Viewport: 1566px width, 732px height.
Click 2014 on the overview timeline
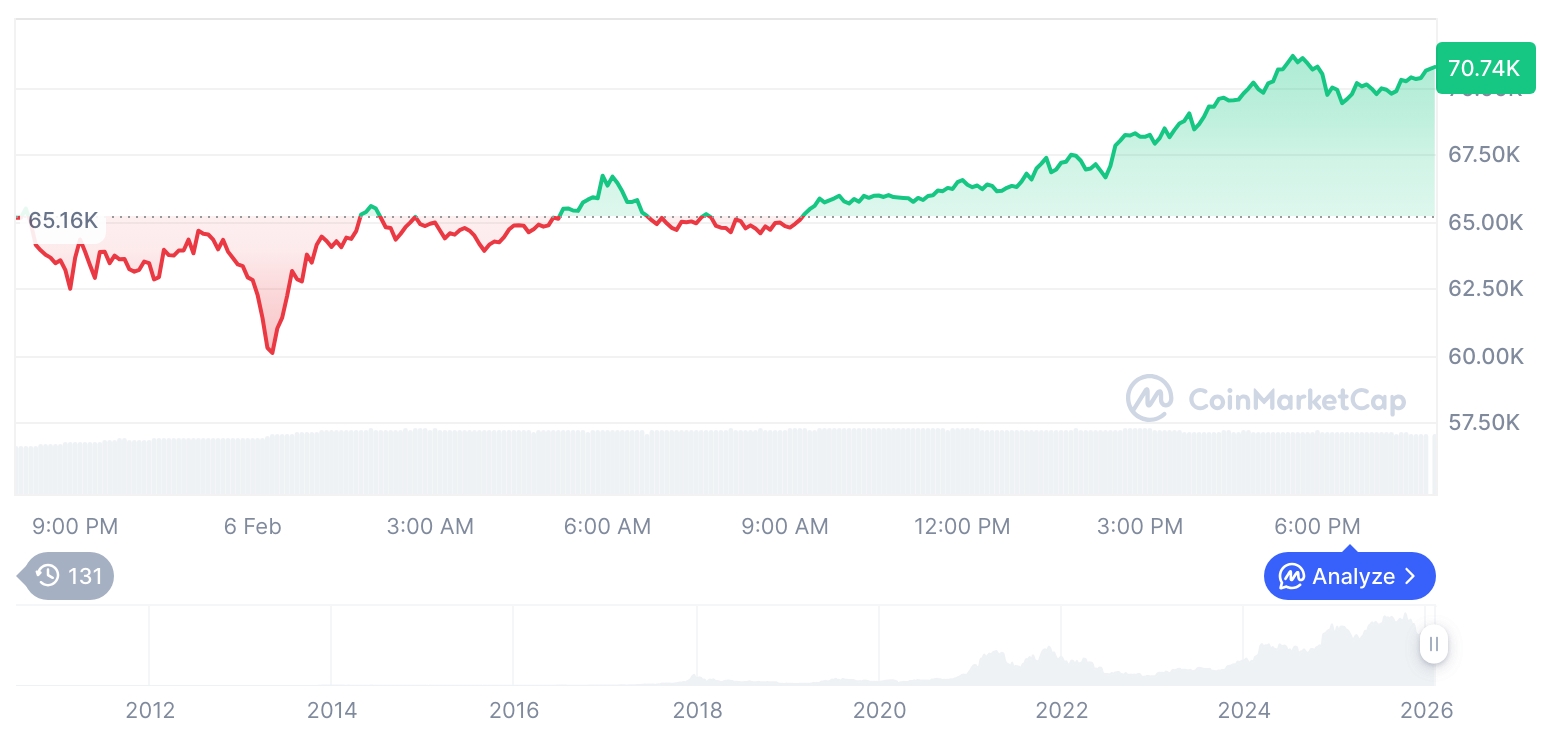tap(332, 710)
